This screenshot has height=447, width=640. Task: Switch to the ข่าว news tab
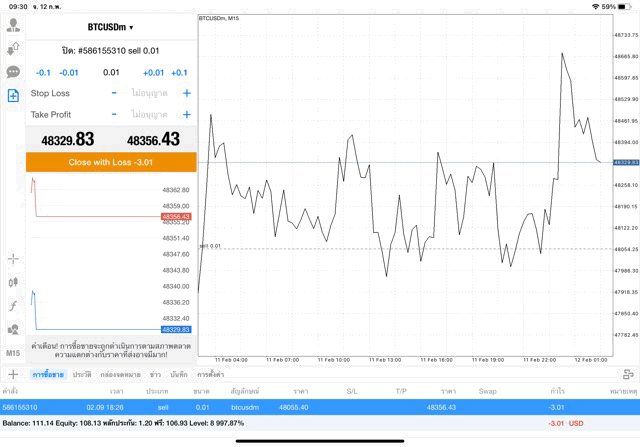[x=155, y=374]
